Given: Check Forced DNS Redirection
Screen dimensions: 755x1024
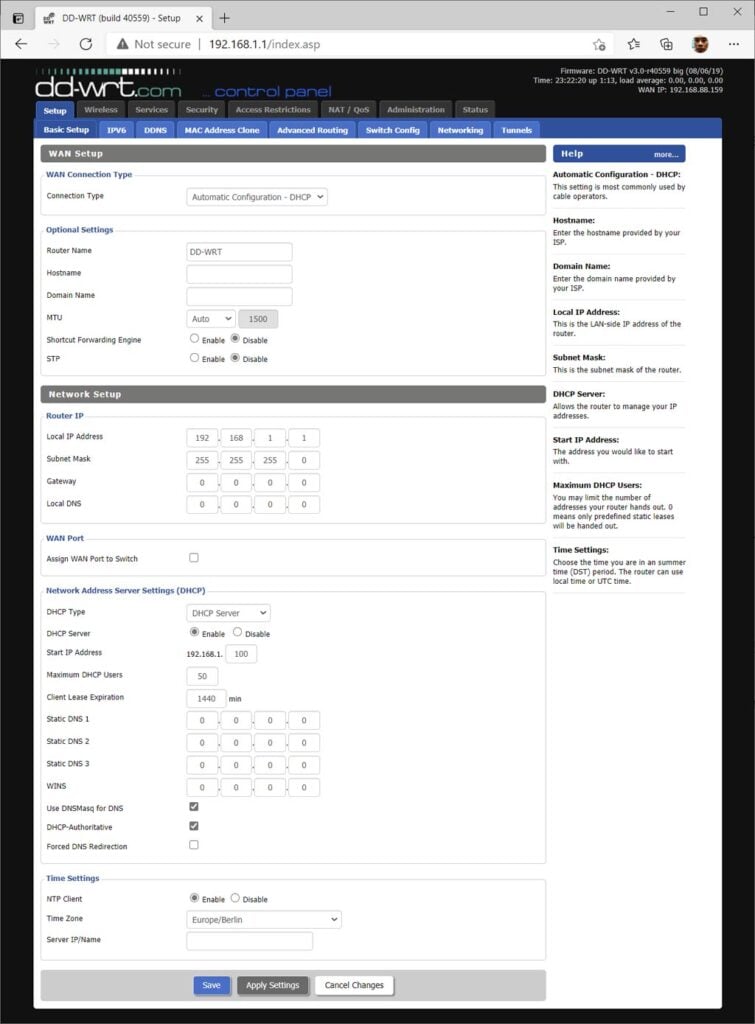Looking at the screenshot, I should (x=194, y=844).
